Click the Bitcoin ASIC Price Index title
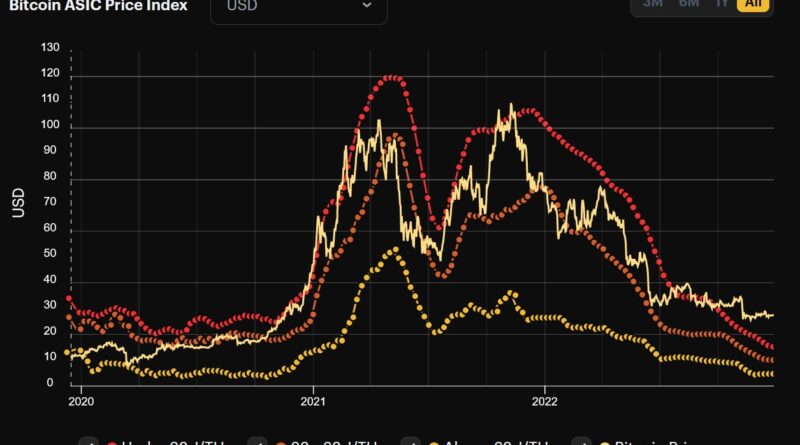This screenshot has width=800, height=445. pos(98,5)
